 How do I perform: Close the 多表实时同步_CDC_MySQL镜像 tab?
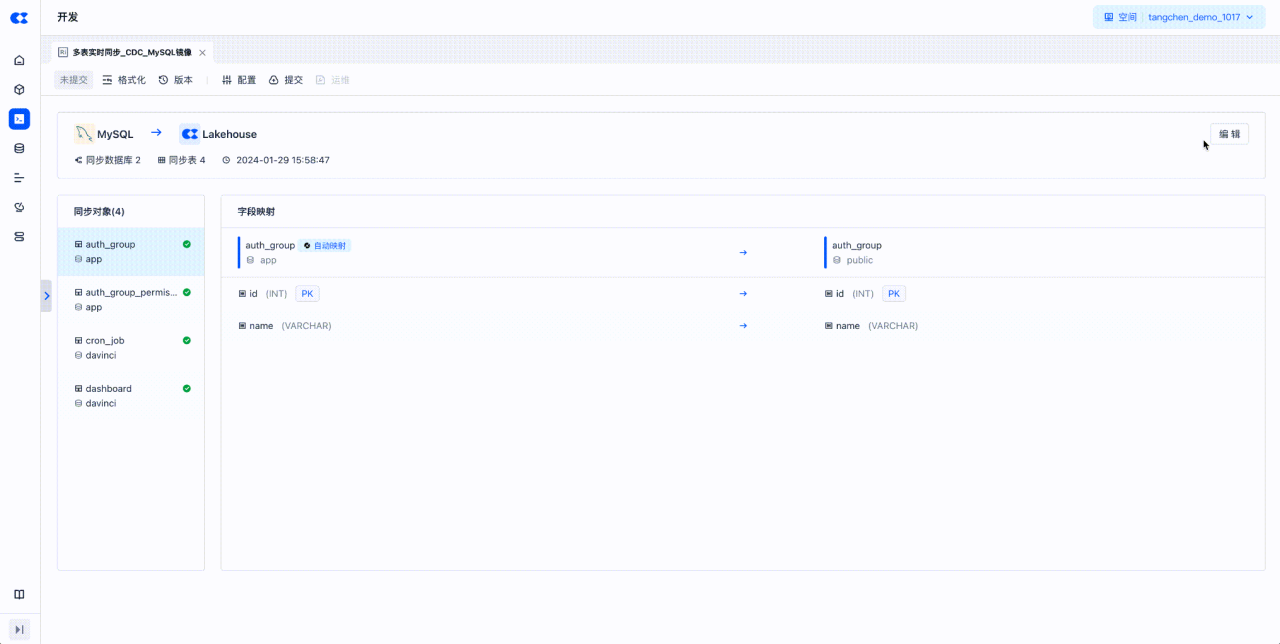pyautogui.click(x=203, y=53)
